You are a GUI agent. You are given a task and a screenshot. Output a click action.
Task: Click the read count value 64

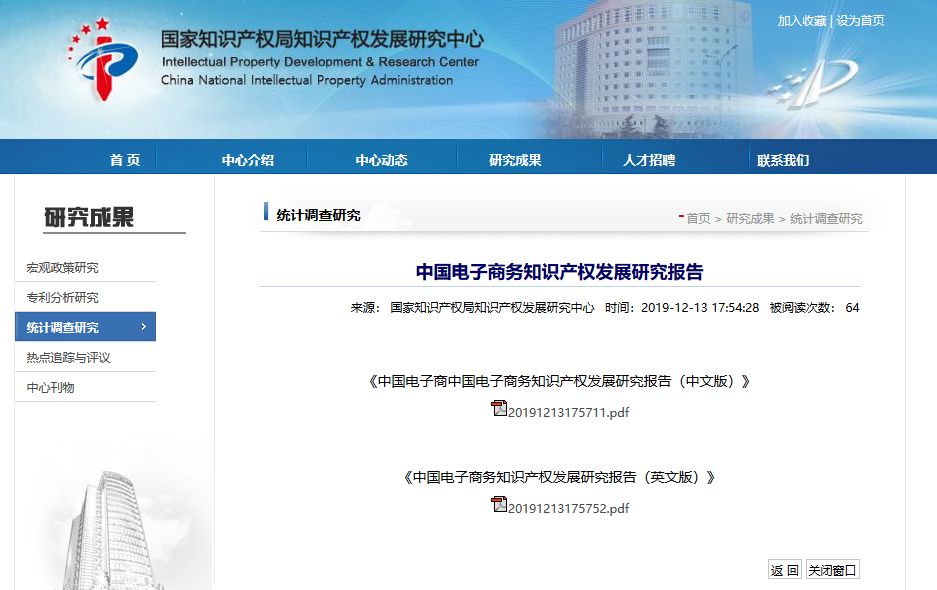[852, 307]
